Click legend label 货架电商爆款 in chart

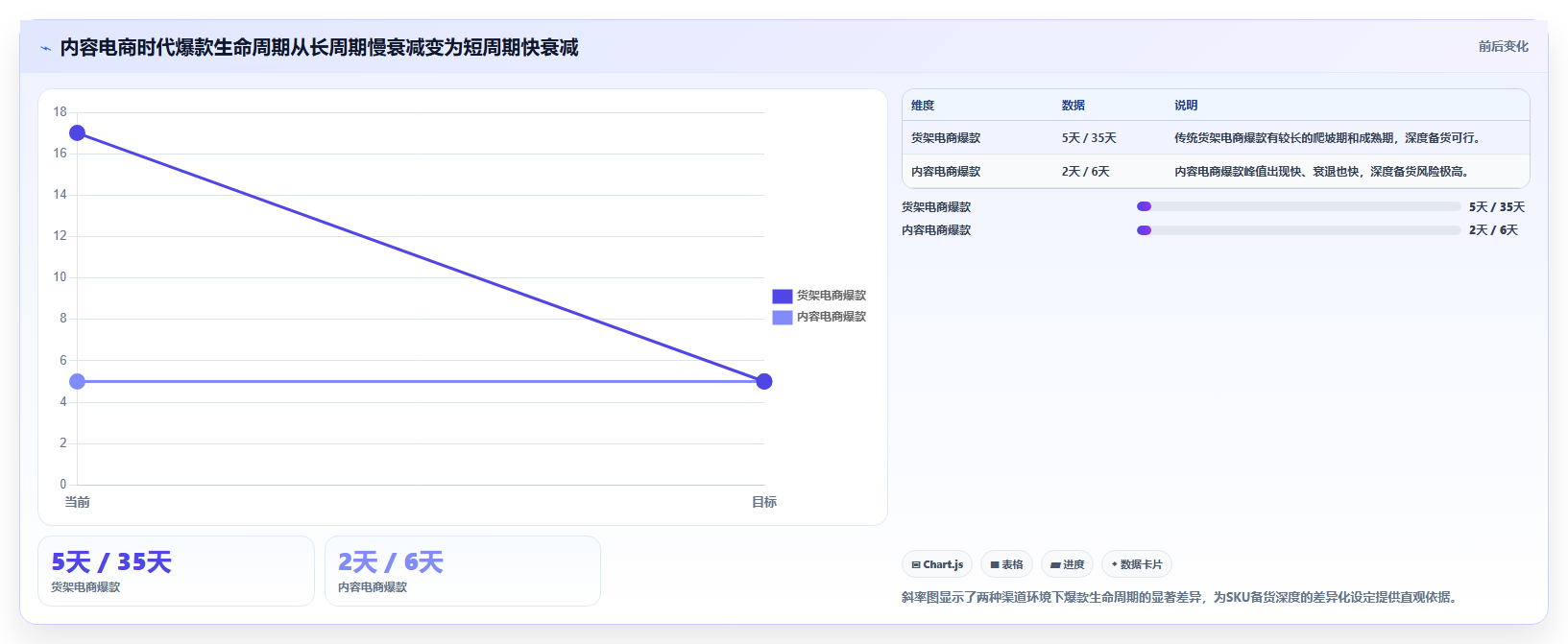click(832, 296)
